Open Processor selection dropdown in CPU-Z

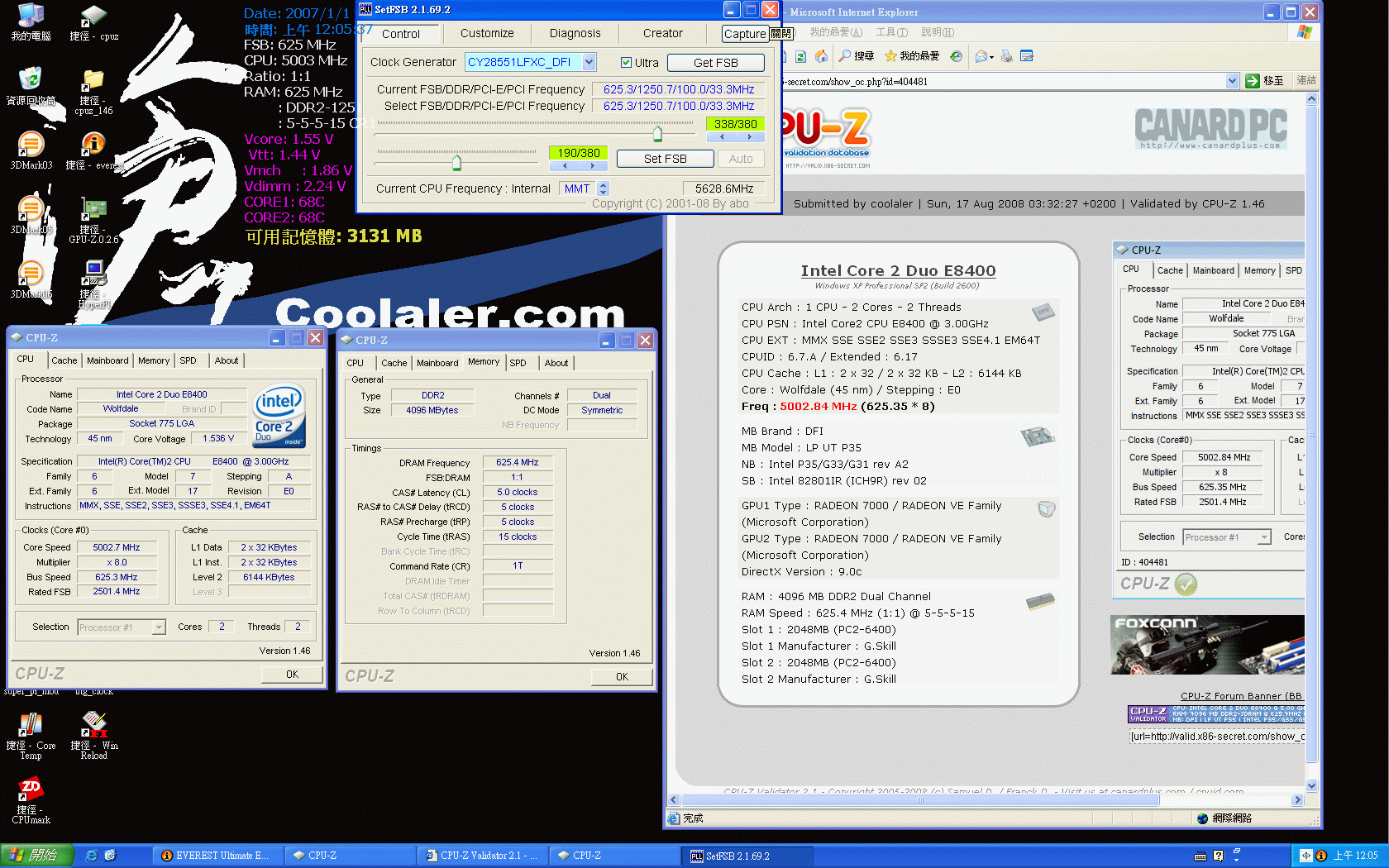pyautogui.click(x=158, y=627)
